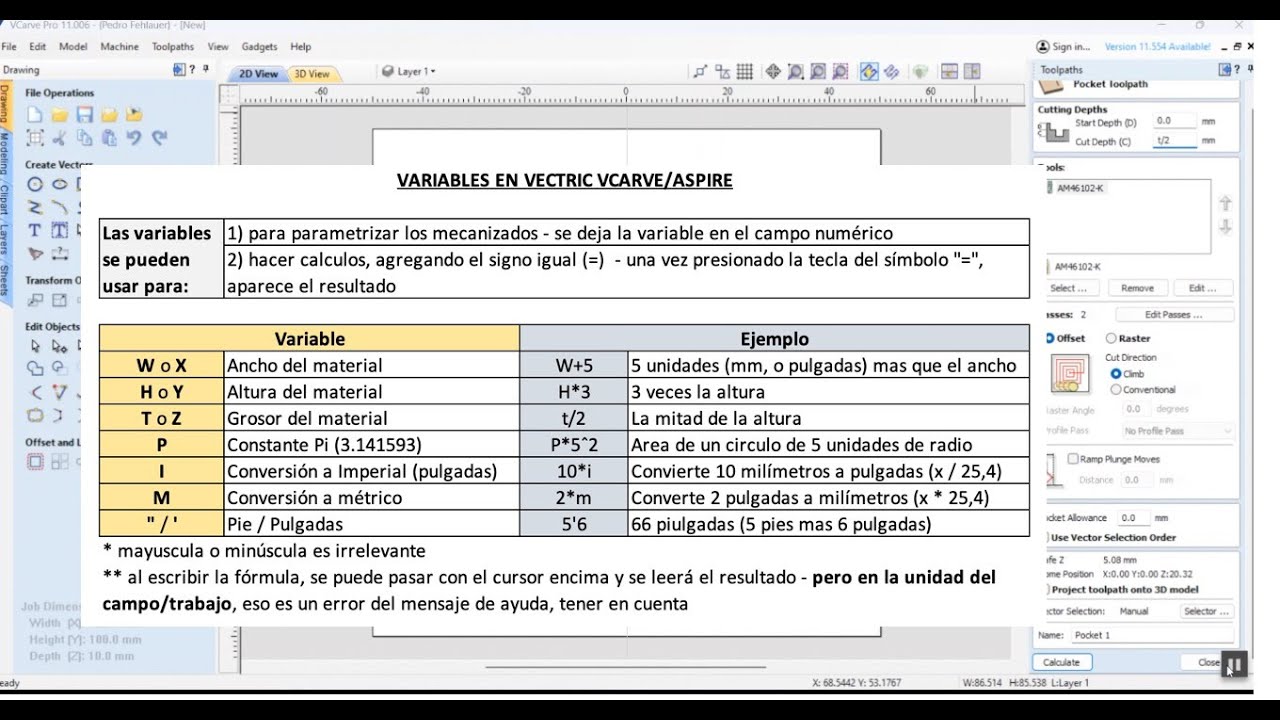
Task: Select the Offset pocket strategy
Action: point(1064,338)
